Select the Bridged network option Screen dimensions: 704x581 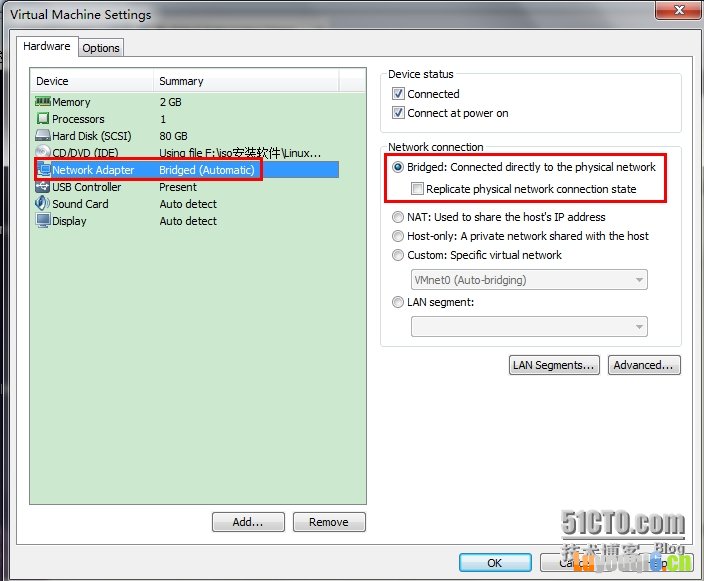click(398, 167)
